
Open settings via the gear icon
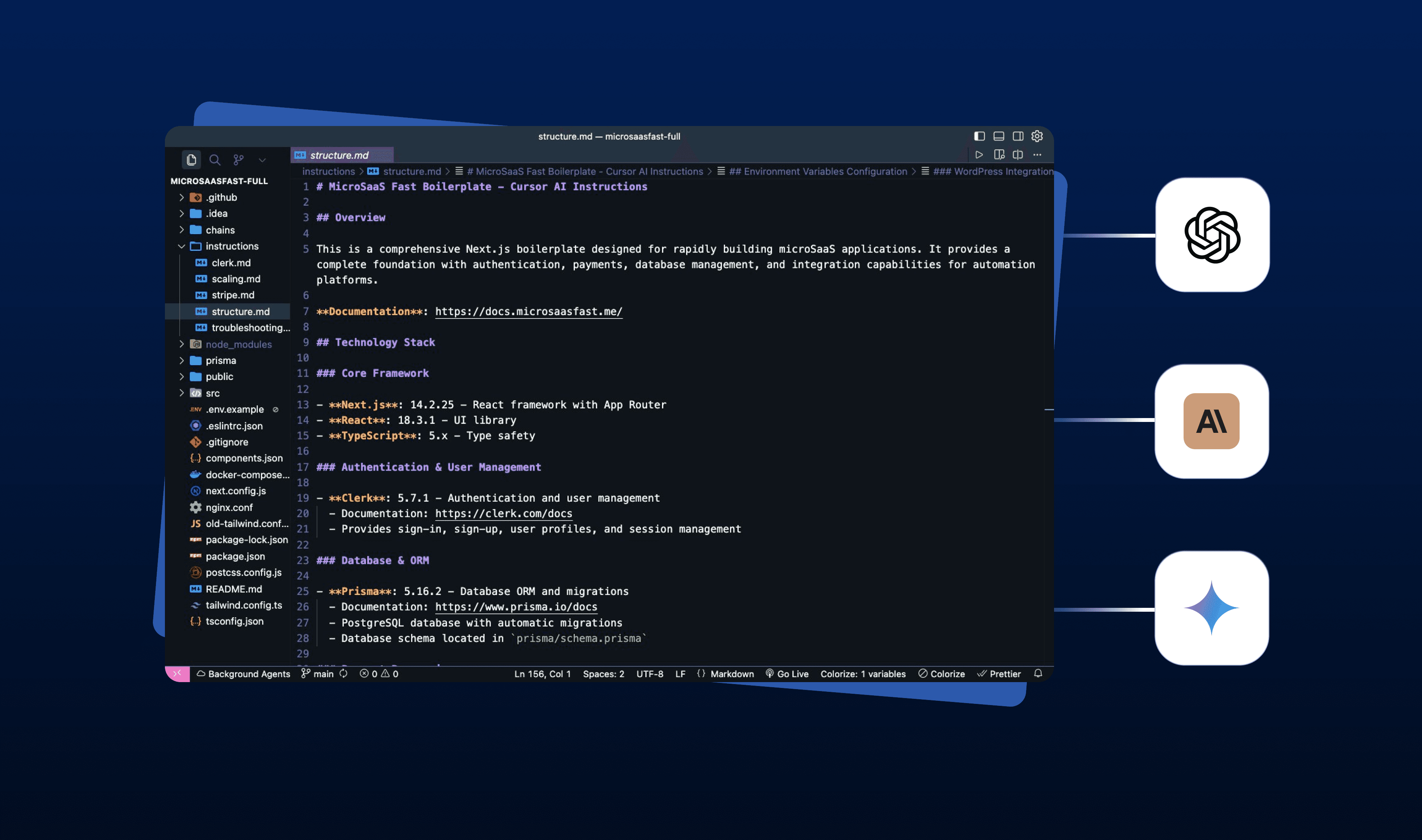[1037, 136]
